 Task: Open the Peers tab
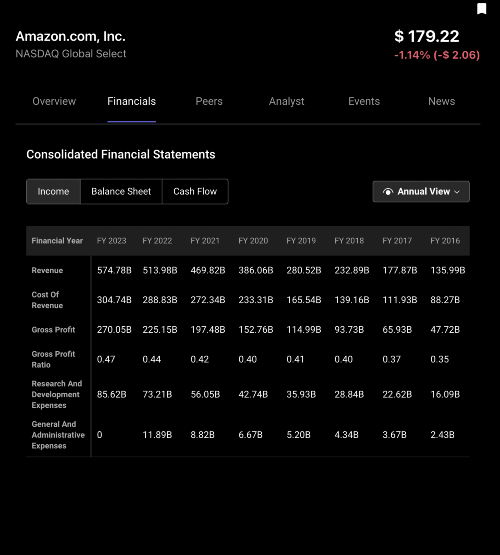pyautogui.click(x=209, y=102)
